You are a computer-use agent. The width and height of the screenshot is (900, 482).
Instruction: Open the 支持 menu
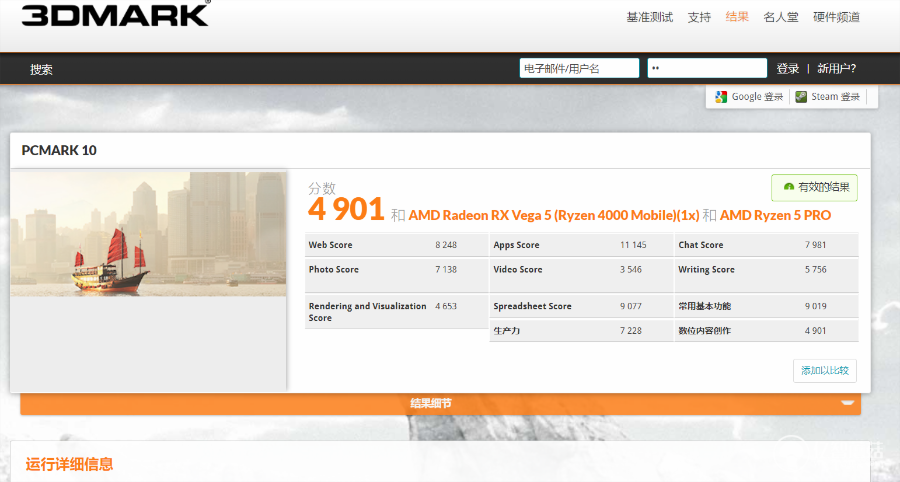(699, 17)
